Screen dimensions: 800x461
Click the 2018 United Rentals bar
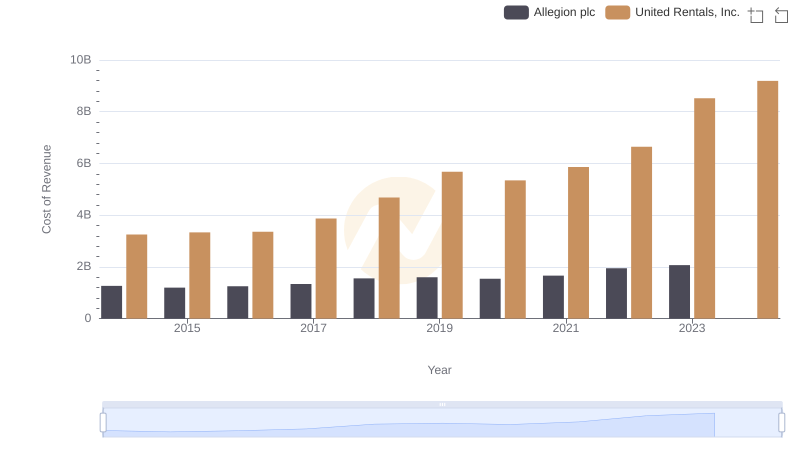pyautogui.click(x=389, y=258)
